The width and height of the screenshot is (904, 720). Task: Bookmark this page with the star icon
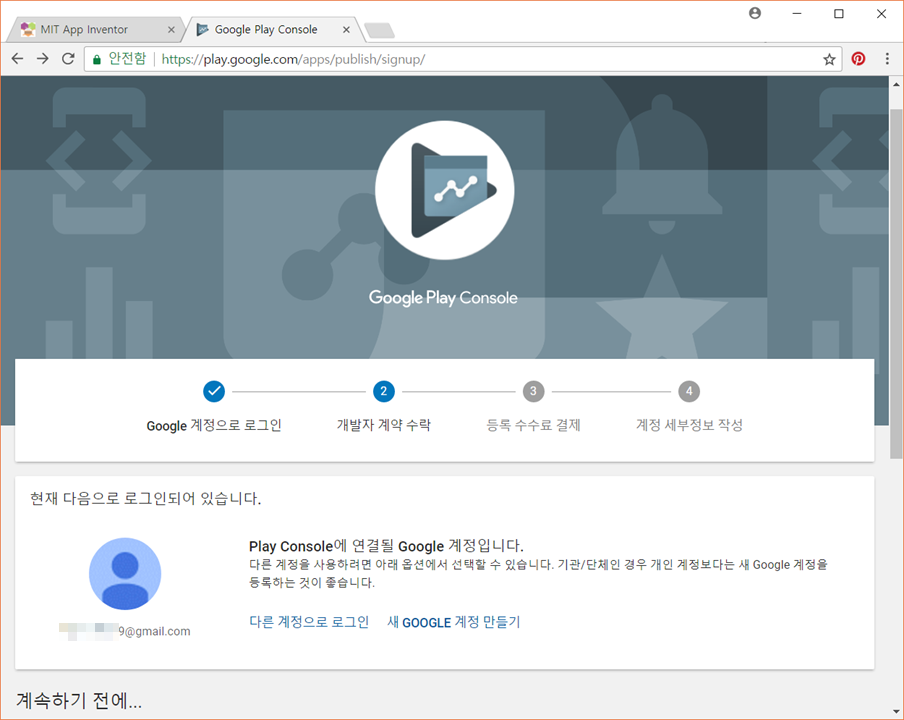click(x=829, y=59)
